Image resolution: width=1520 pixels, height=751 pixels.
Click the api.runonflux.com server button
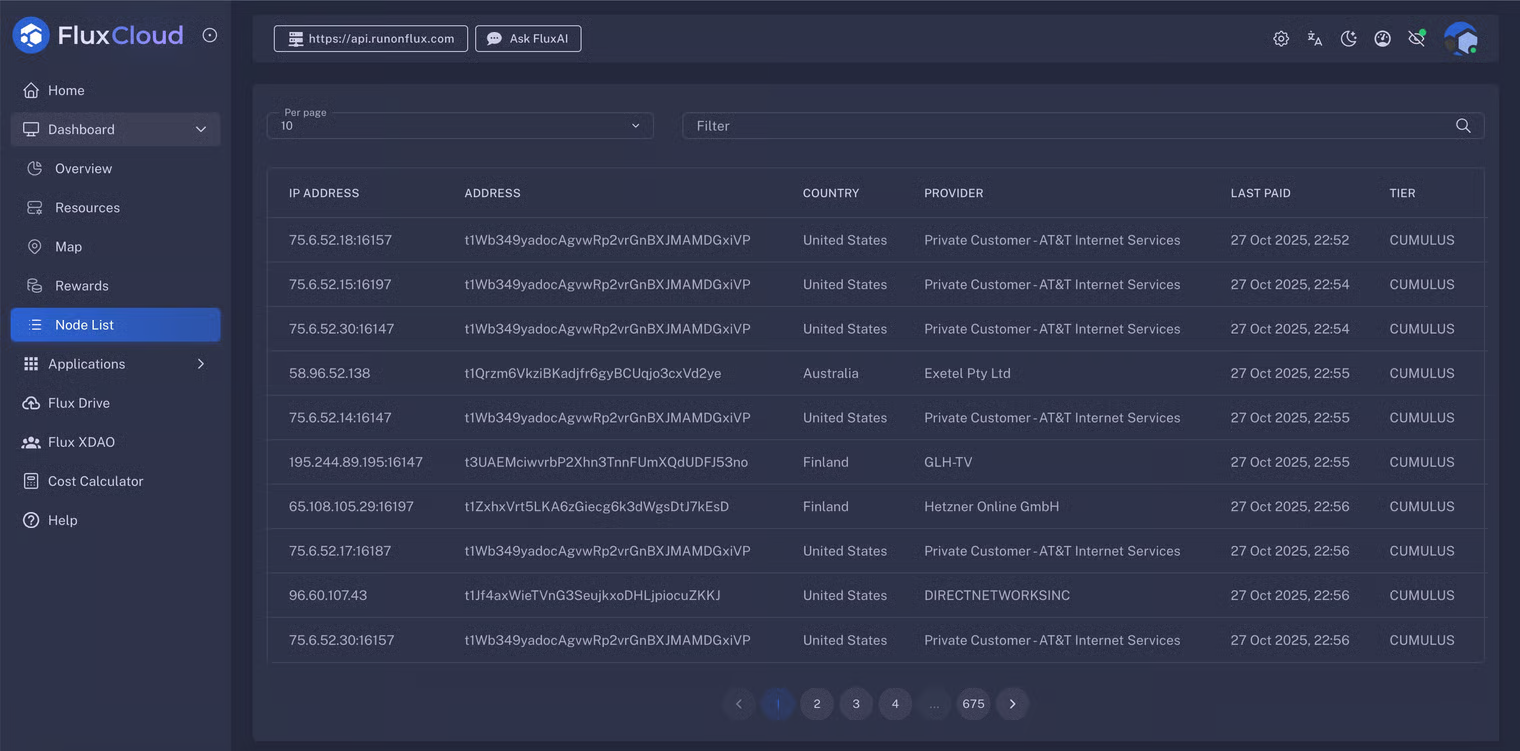(370, 39)
